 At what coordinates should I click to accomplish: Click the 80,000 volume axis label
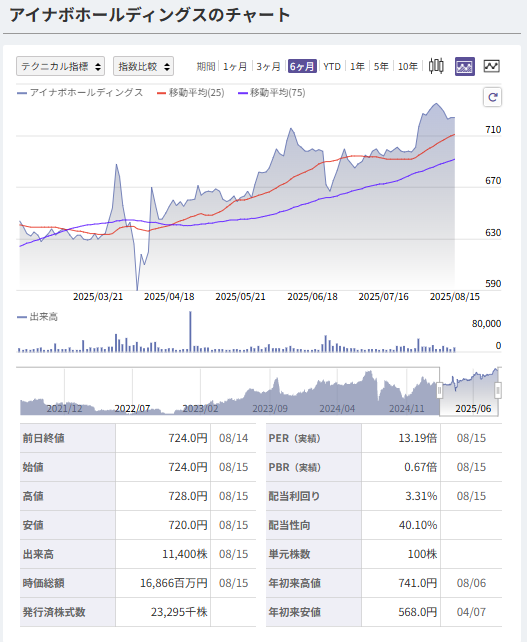pyautogui.click(x=486, y=324)
